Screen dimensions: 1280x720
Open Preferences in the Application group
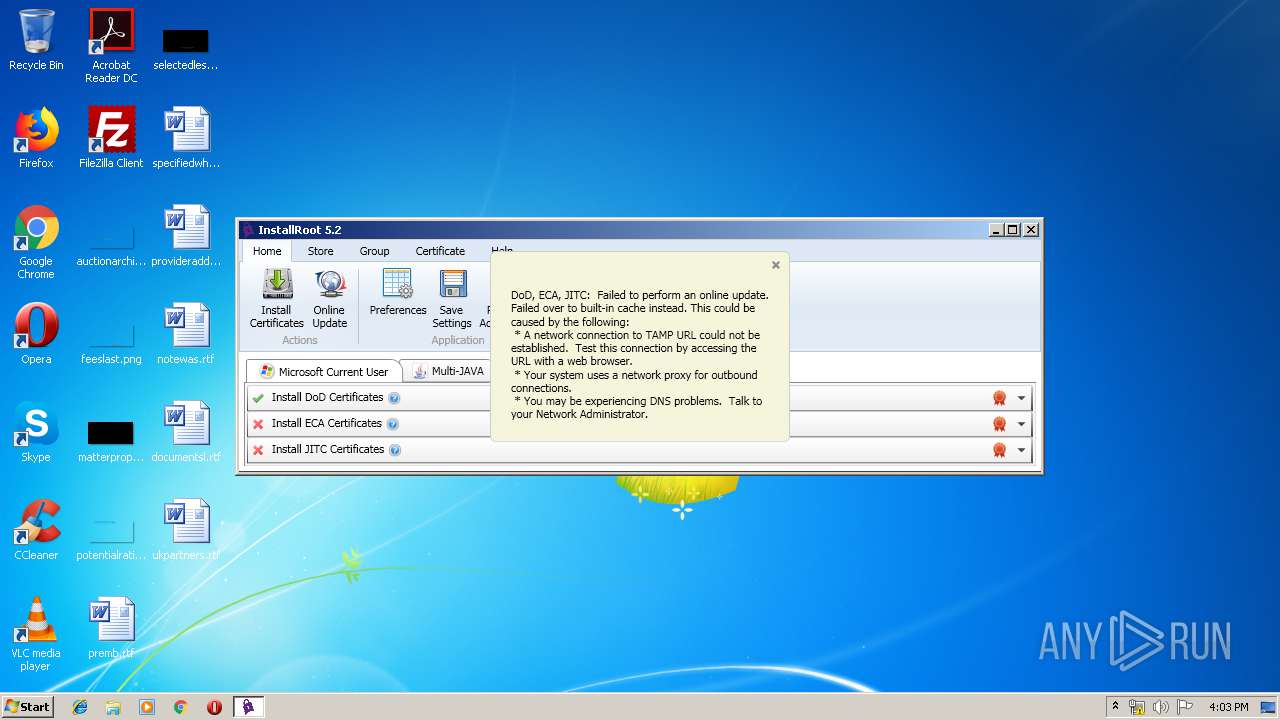398,293
